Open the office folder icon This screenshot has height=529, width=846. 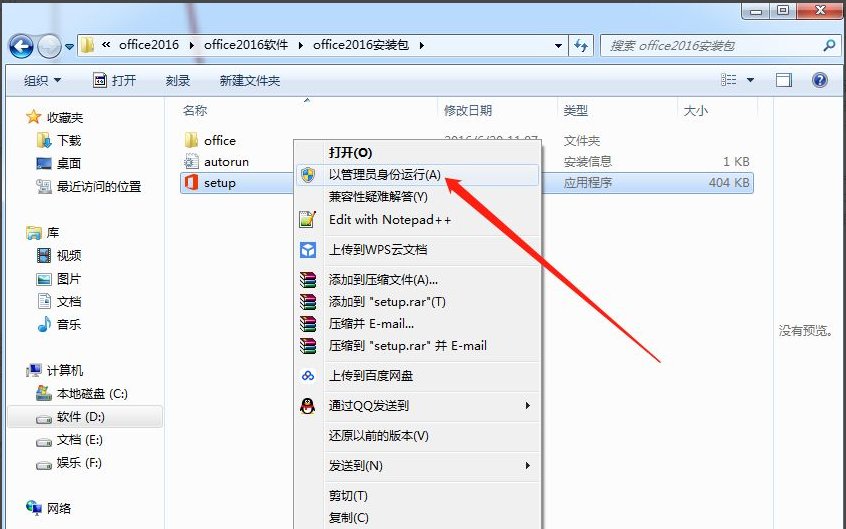[192, 140]
